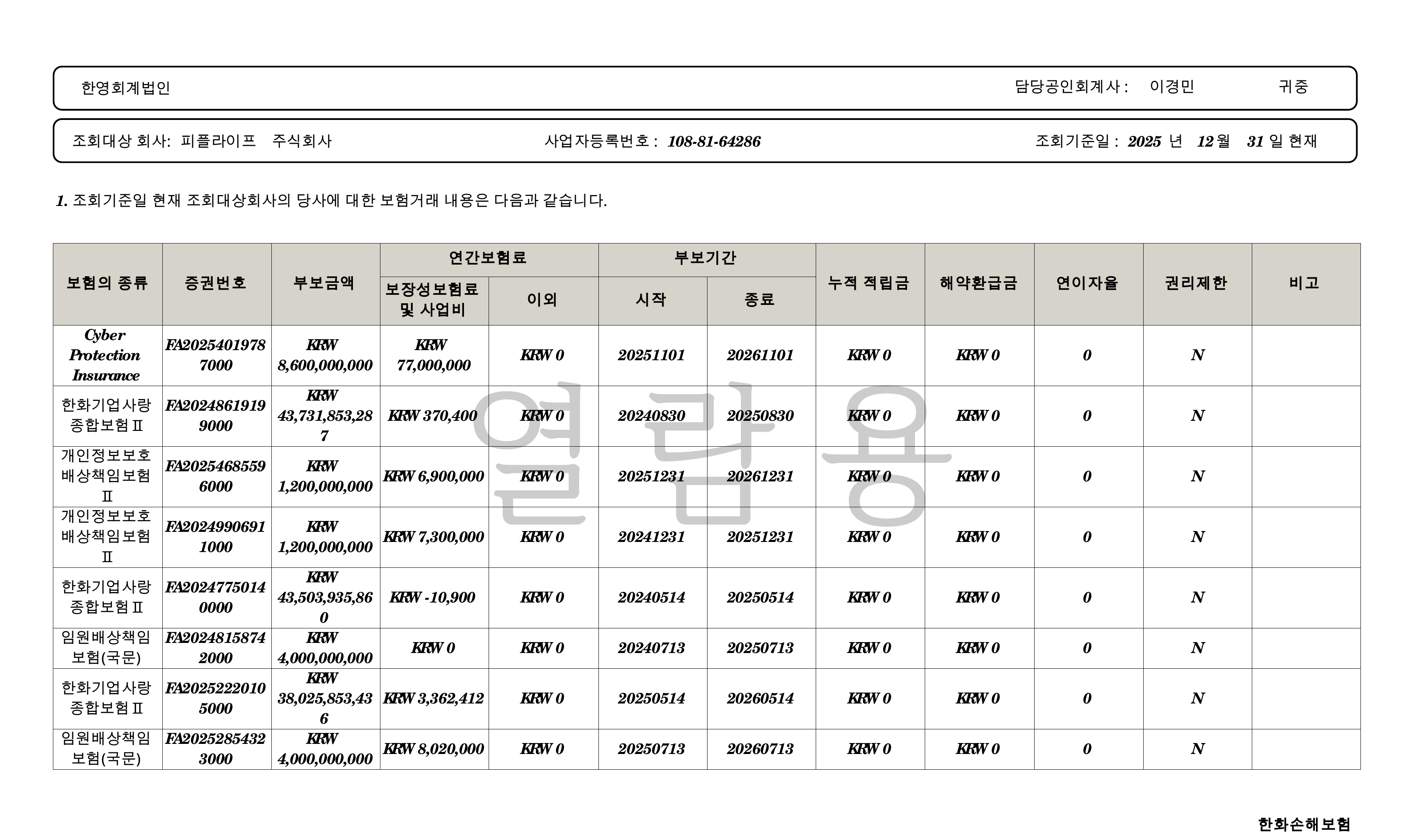Screen dimensions: 1417x840
Task: Click policy number FA20252854323000
Action: (216, 749)
